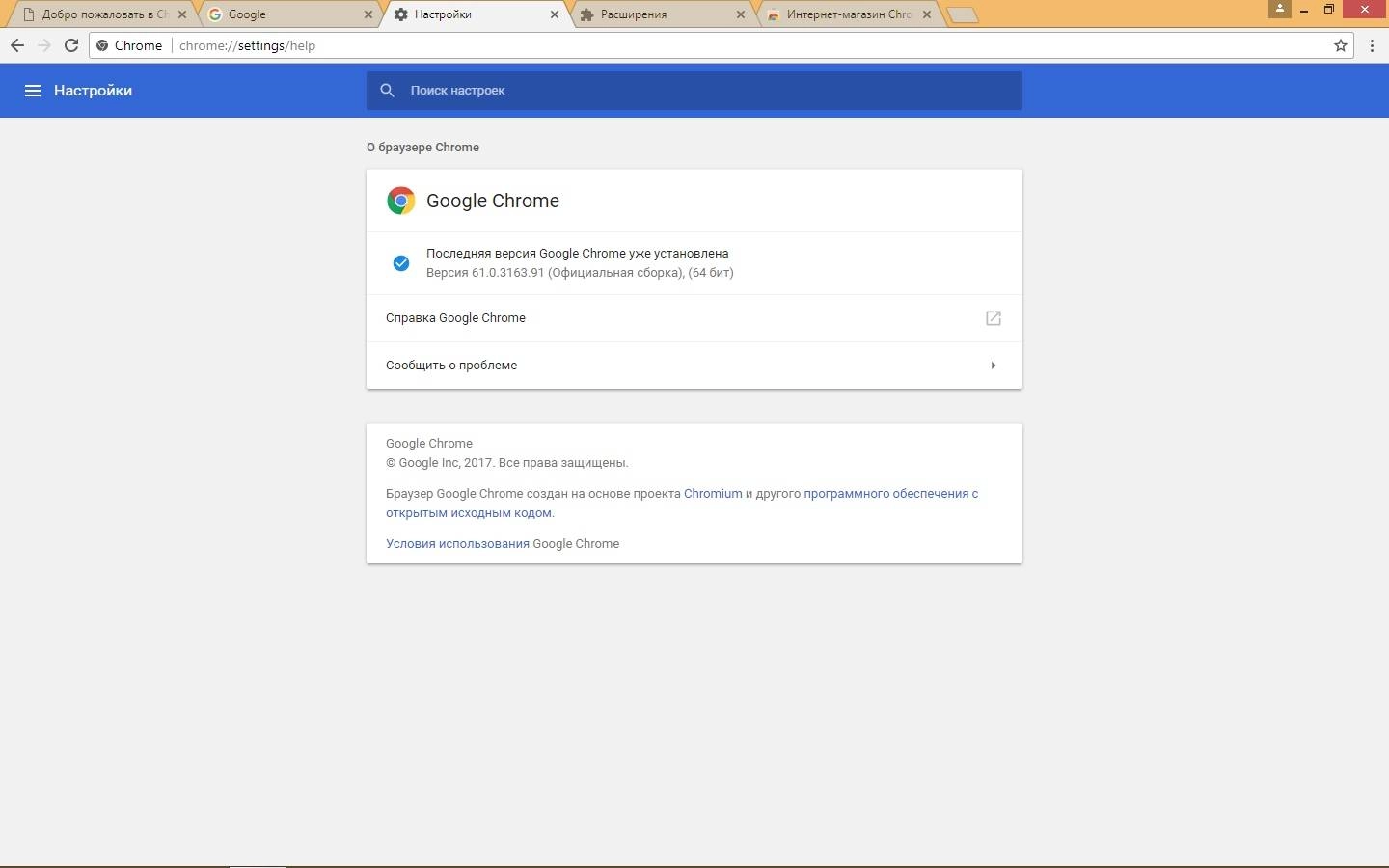Image resolution: width=1389 pixels, height=868 pixels.
Task: Click the magnifier icon in settings search
Action: click(x=387, y=91)
